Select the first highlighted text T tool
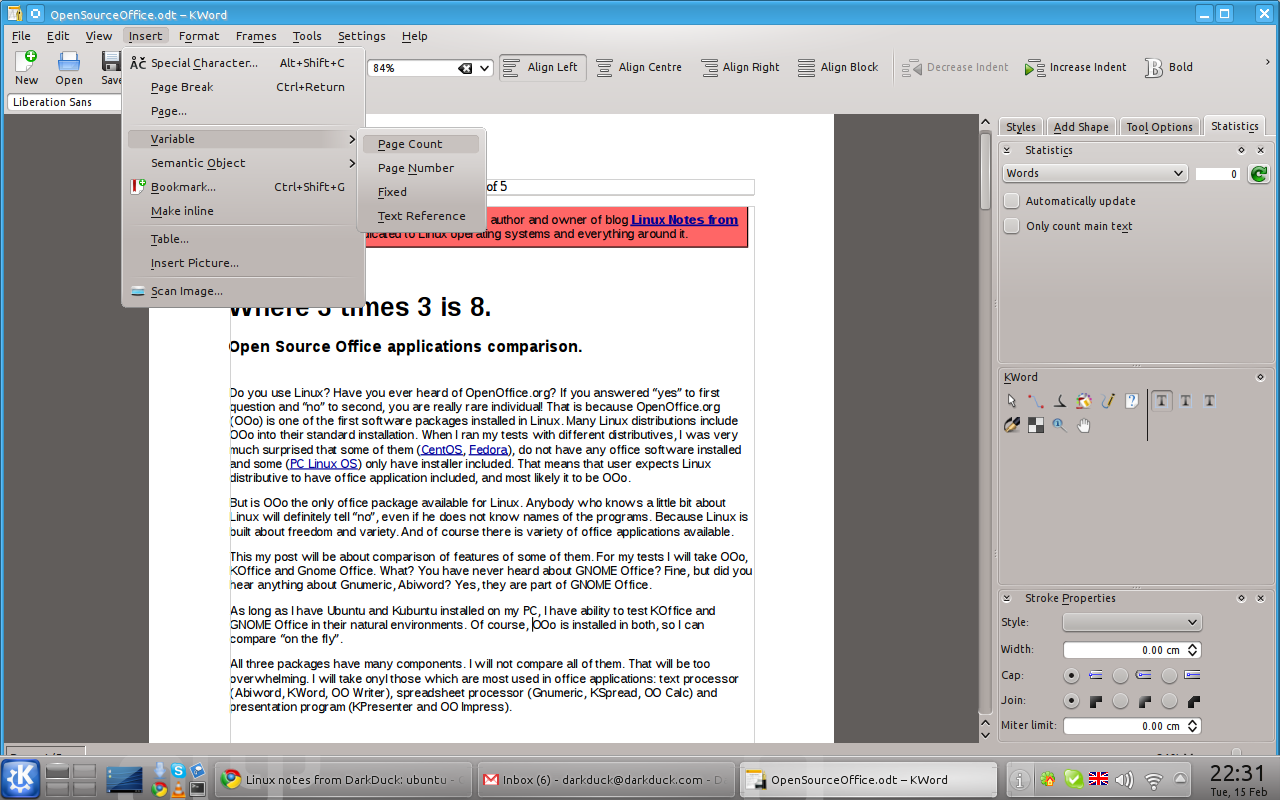Image resolution: width=1280 pixels, height=800 pixels. pos(1161,400)
